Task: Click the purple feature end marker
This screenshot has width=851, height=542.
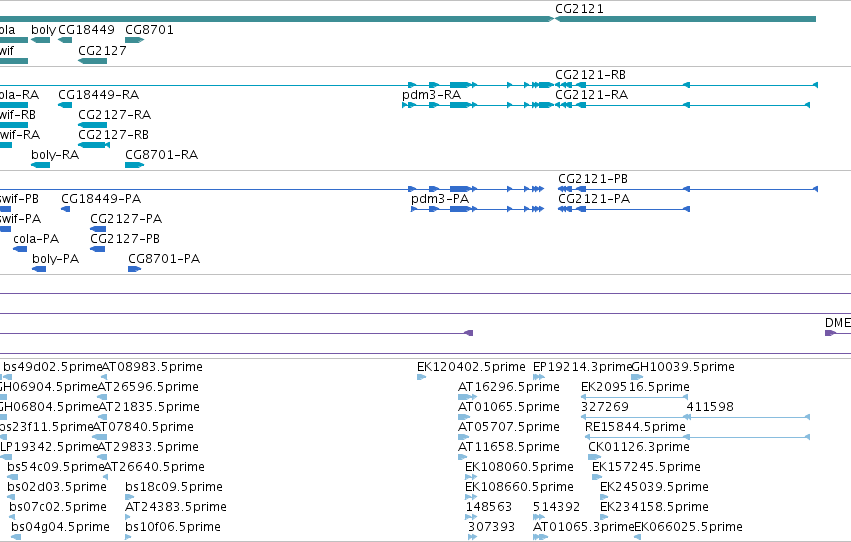Action: coord(469,333)
